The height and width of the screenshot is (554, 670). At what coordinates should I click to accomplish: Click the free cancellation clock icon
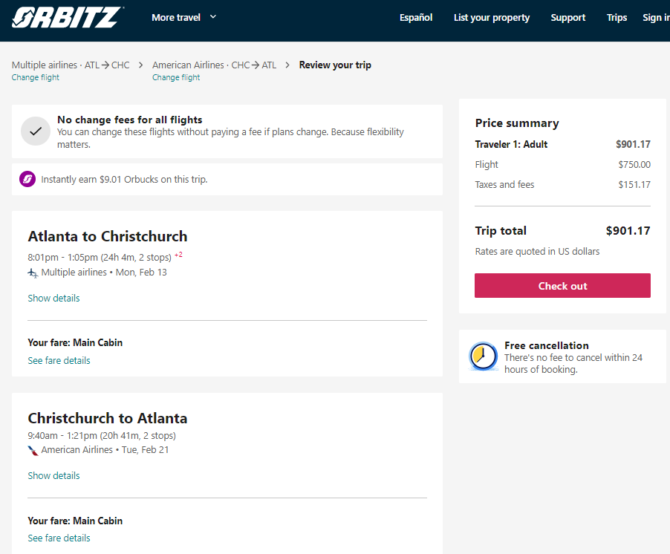tap(483, 355)
